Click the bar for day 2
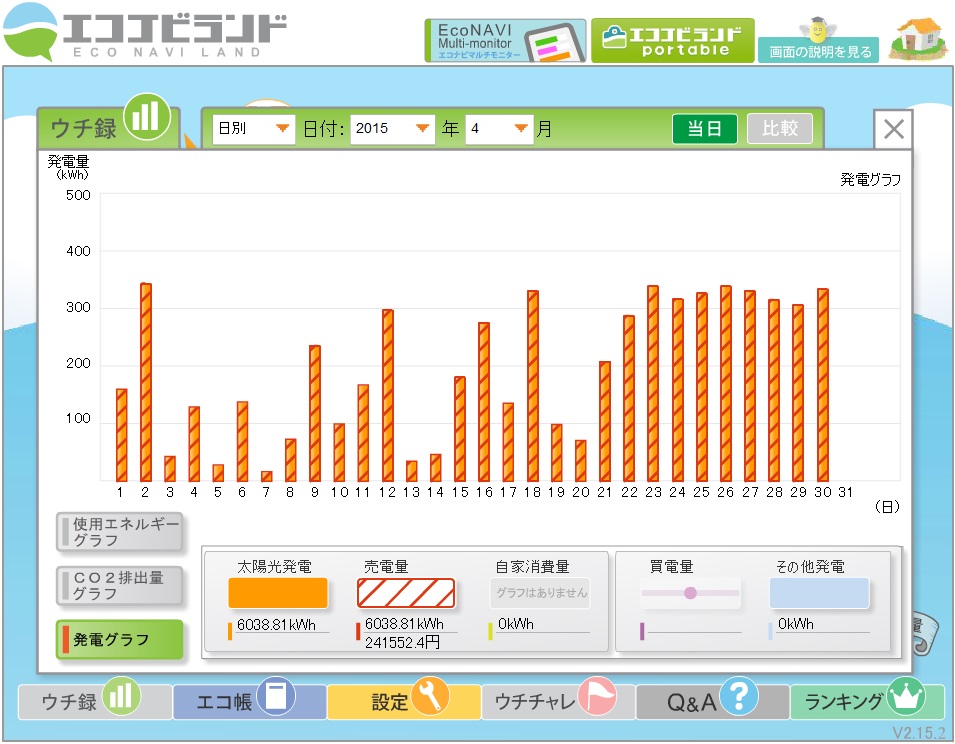 pos(146,382)
